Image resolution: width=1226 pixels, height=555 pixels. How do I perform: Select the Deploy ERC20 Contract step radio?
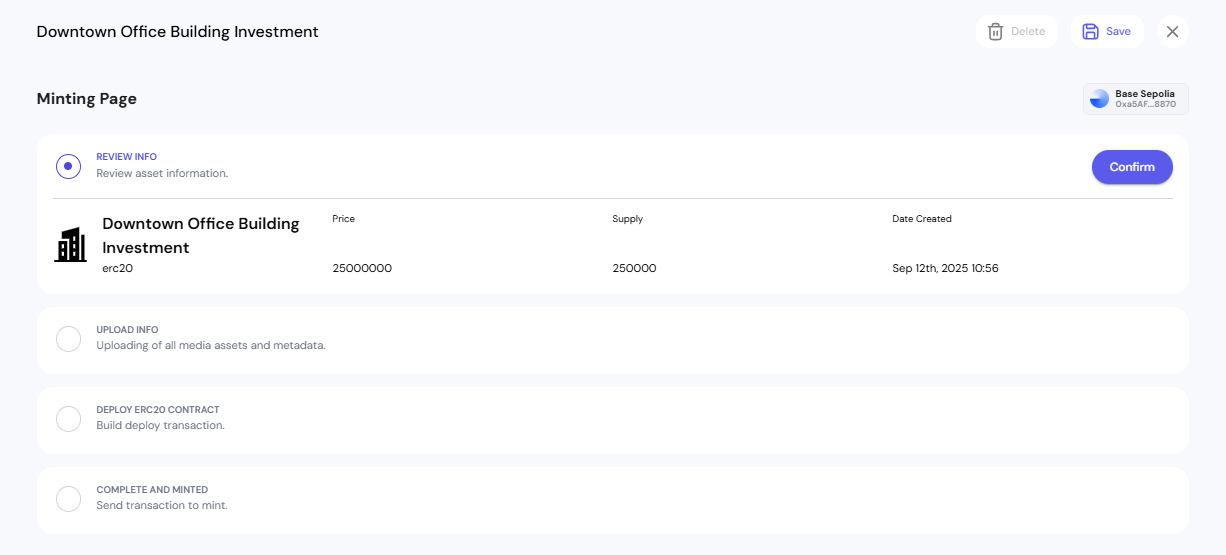point(68,419)
